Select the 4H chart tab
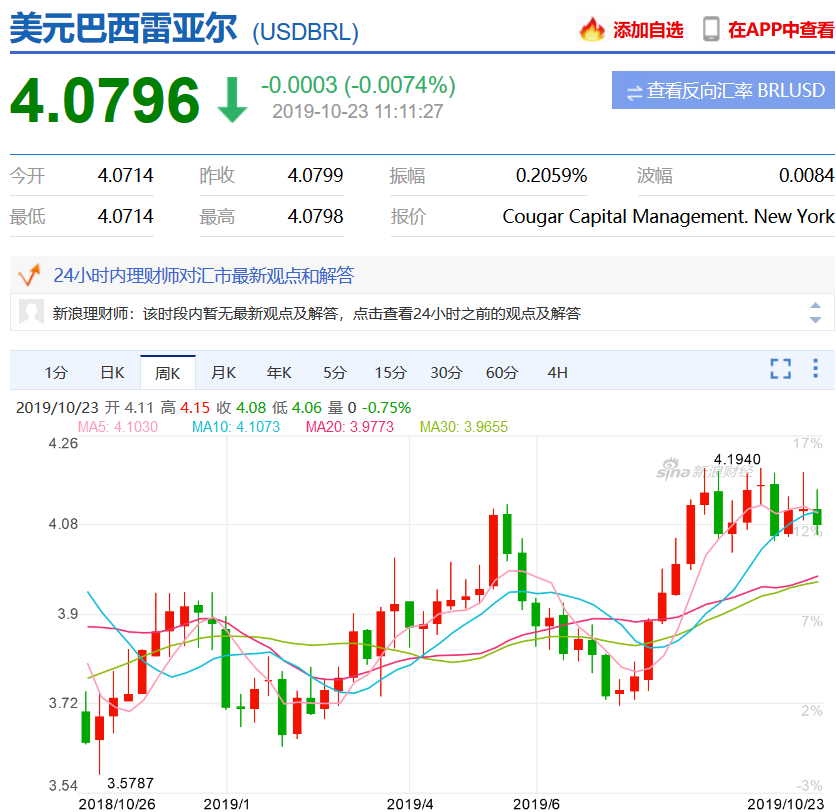This screenshot has width=836, height=812. point(557,372)
